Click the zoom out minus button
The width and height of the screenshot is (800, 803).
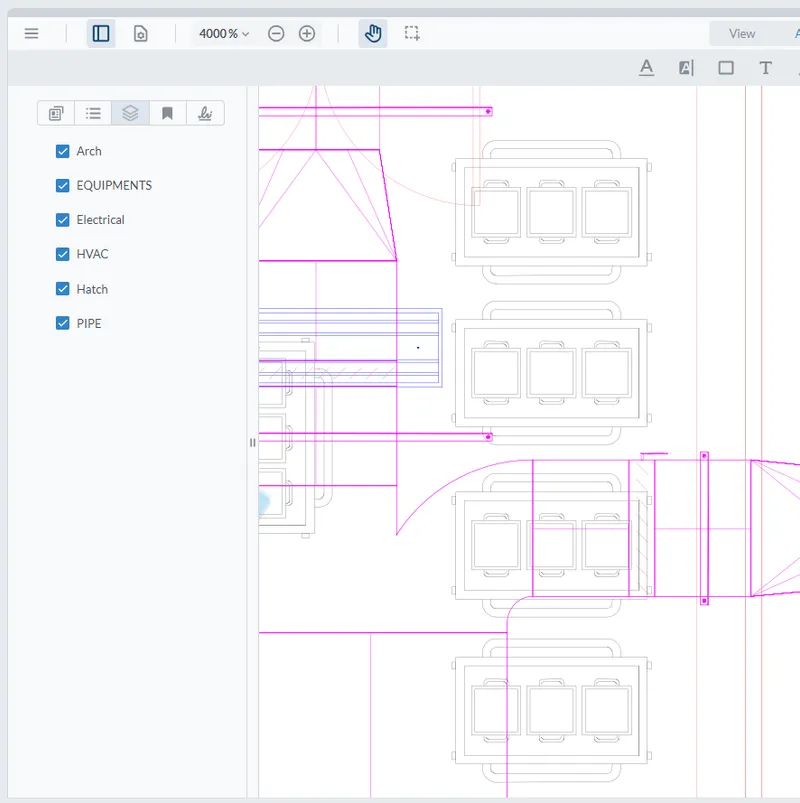(276, 34)
